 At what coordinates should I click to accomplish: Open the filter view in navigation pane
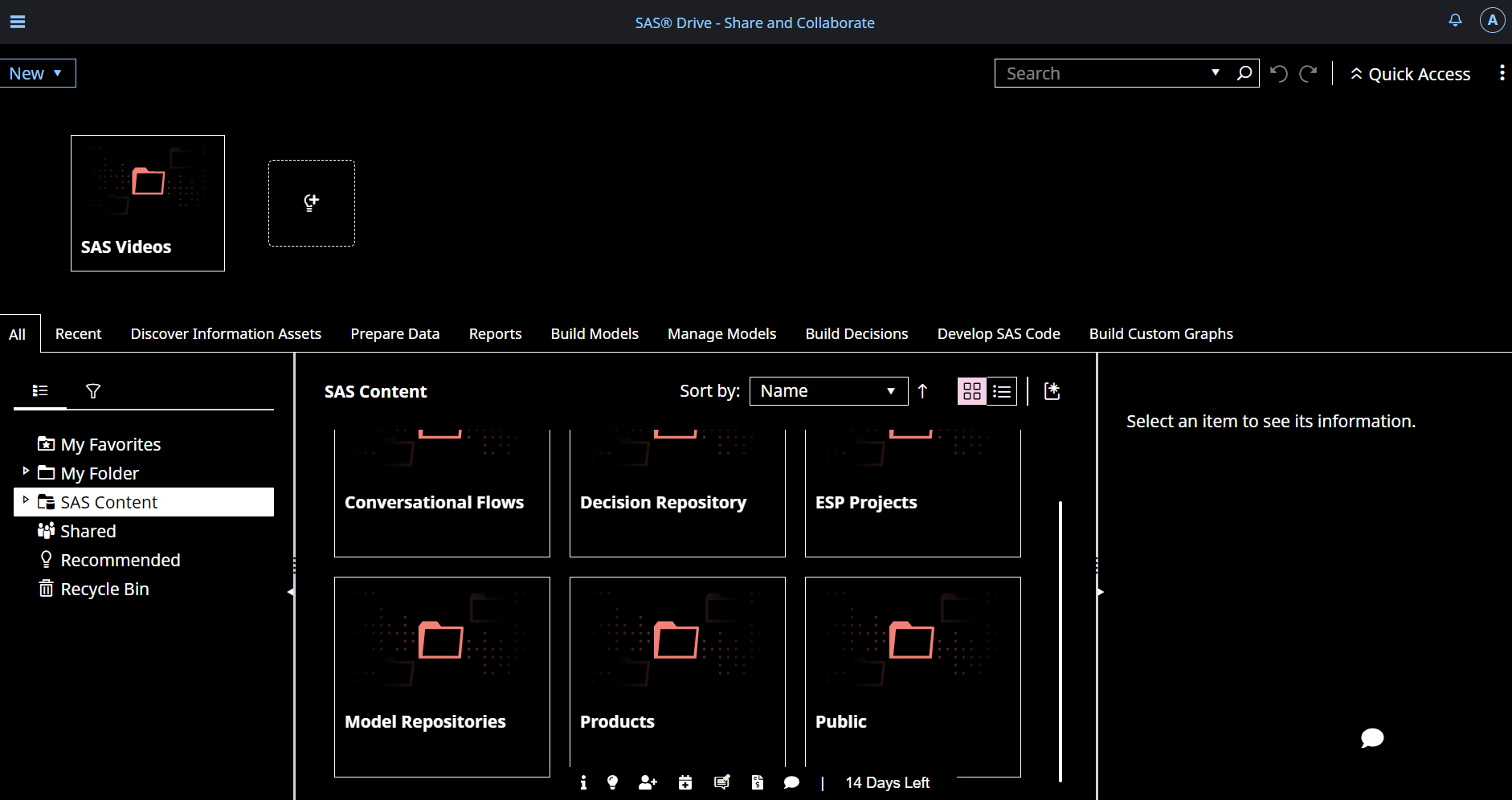coord(93,391)
